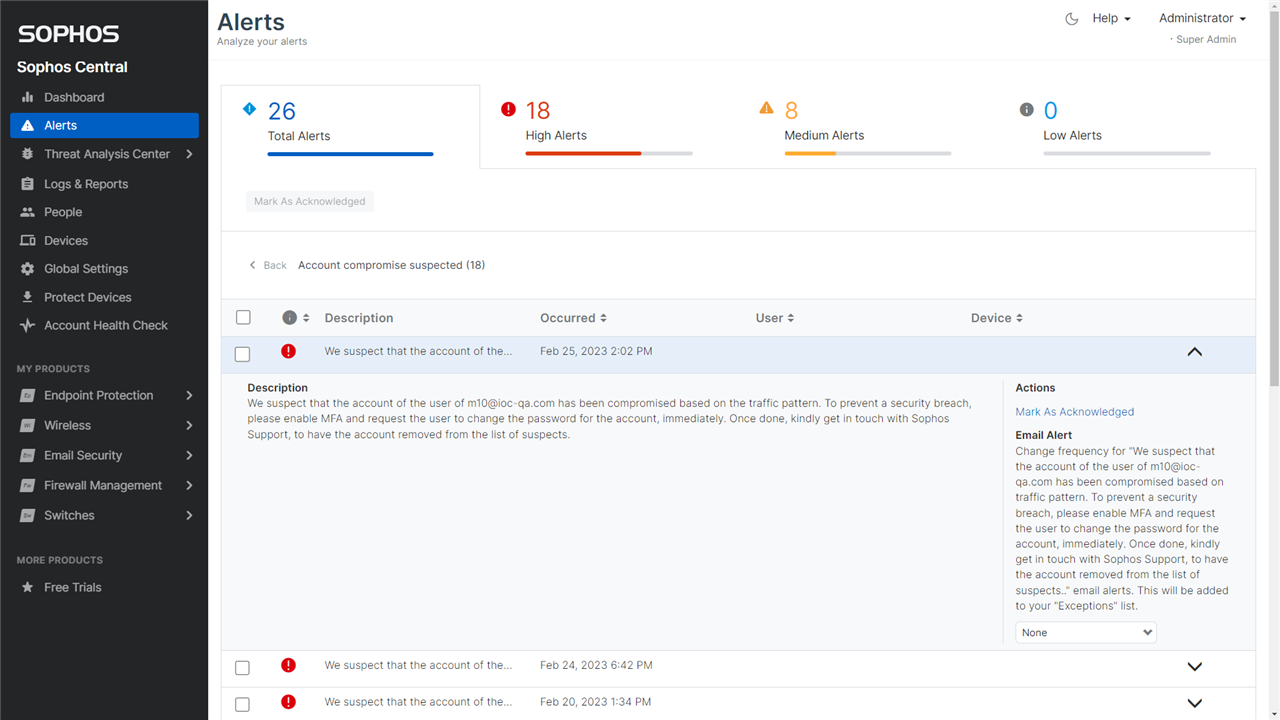Expand the Switches submenu arrow

click(189, 516)
